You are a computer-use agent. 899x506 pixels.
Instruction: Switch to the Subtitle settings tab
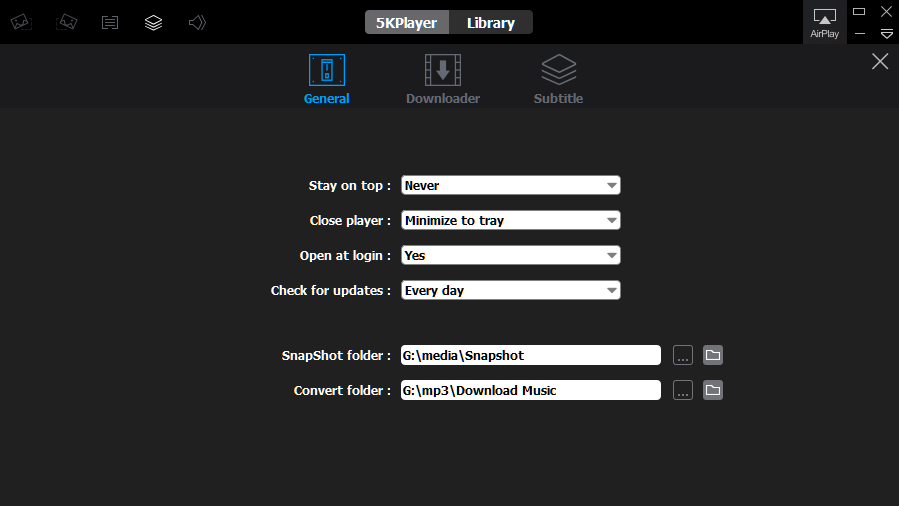pos(558,79)
